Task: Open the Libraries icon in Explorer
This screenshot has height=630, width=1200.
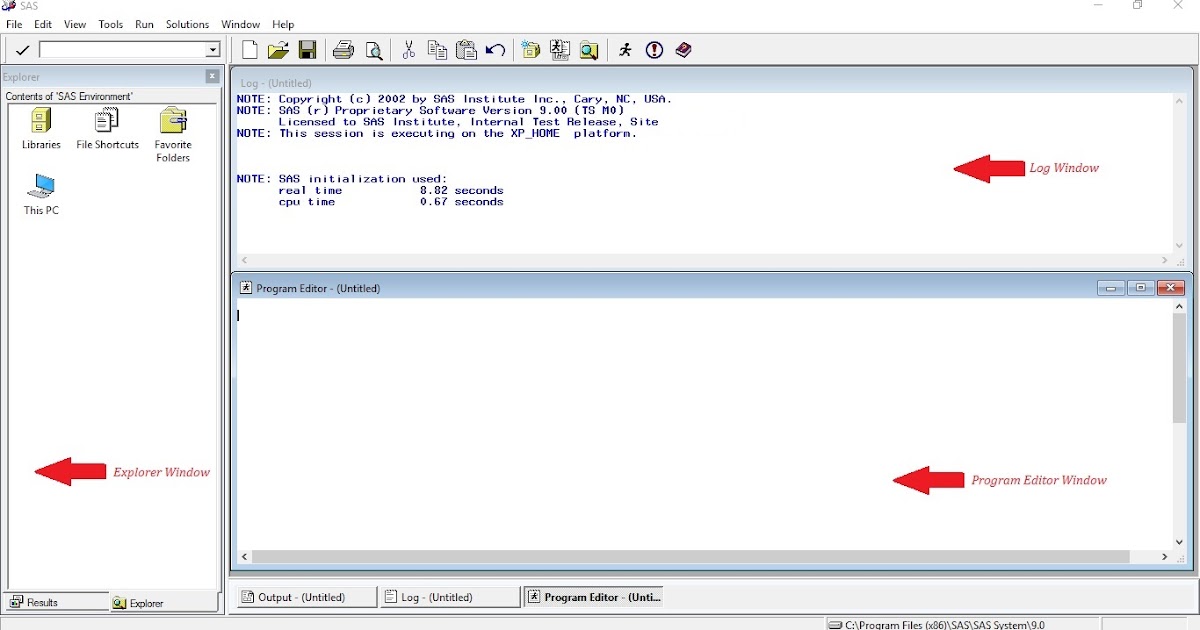Action: (x=40, y=122)
